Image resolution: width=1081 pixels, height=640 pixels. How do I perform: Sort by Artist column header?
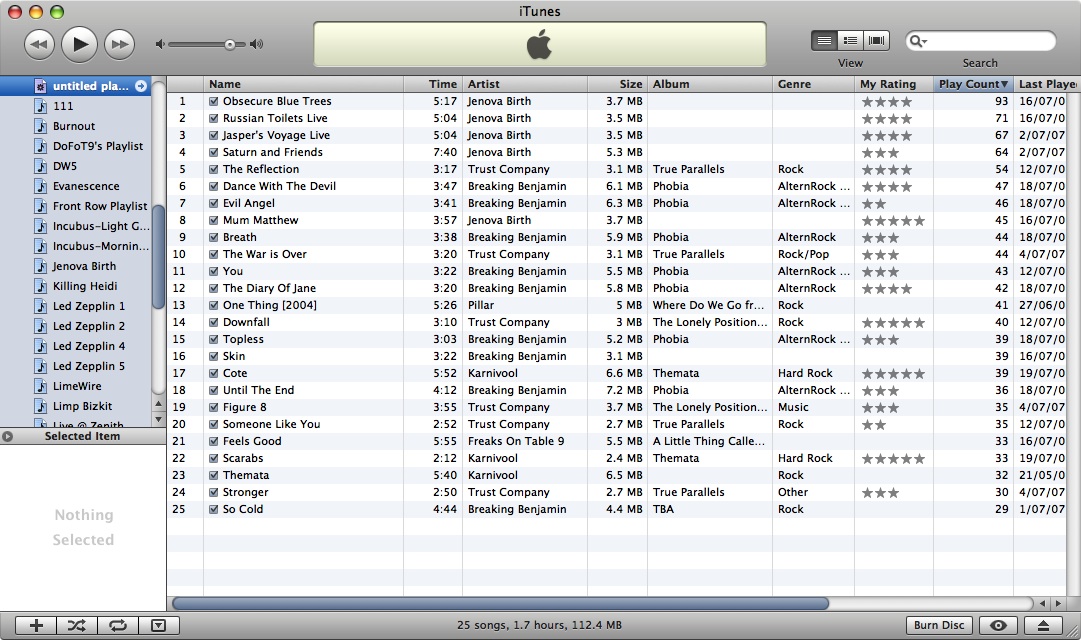[525, 84]
